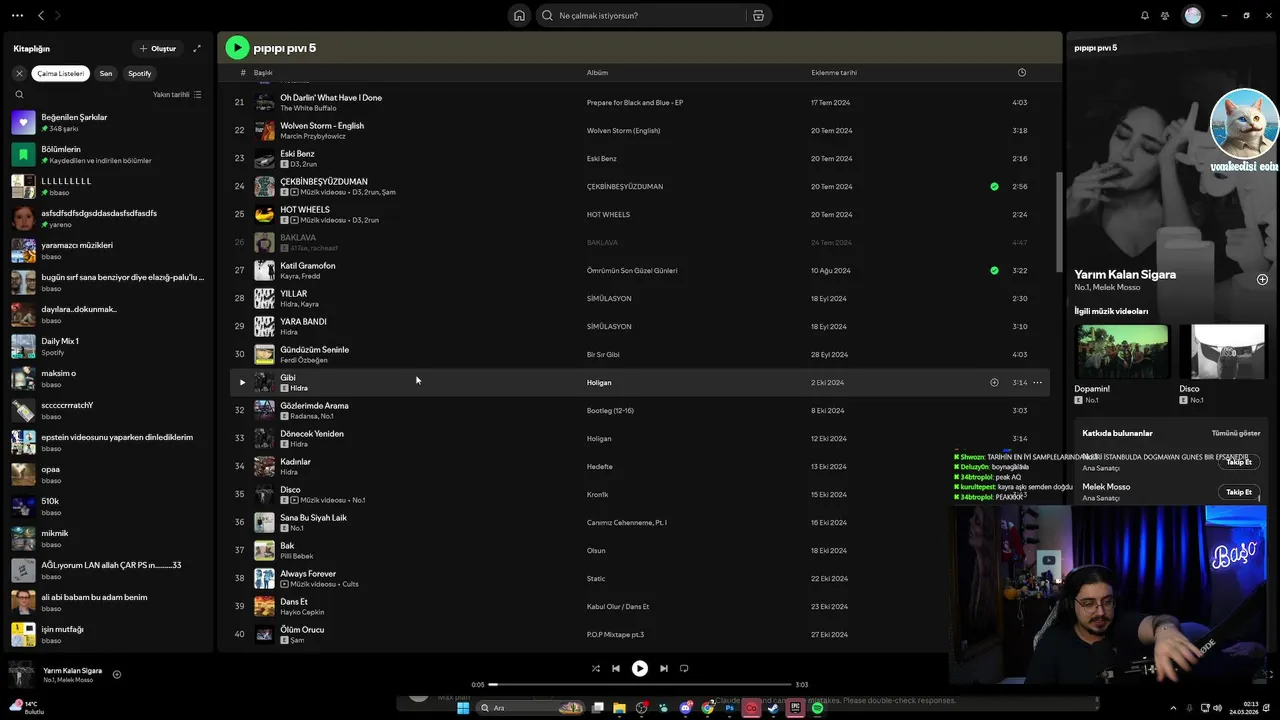This screenshot has width=1280, height=720.
Task: Click the taskbar Ara search box
Action: [x=531, y=708]
